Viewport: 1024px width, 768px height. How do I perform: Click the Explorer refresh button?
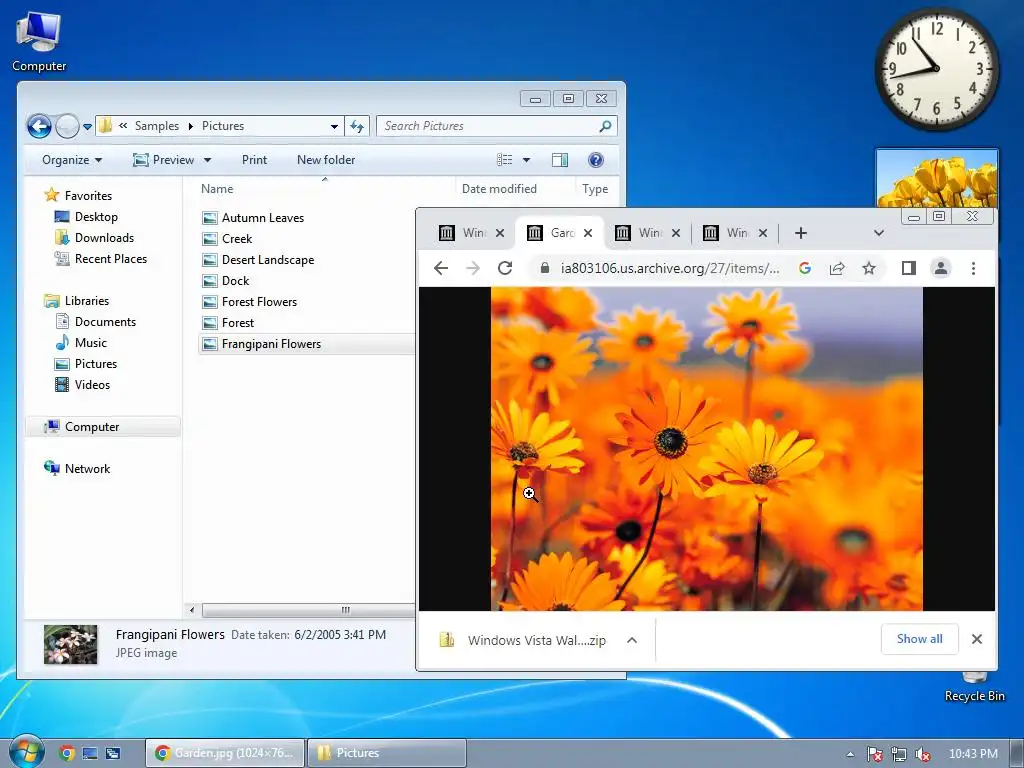[357, 126]
